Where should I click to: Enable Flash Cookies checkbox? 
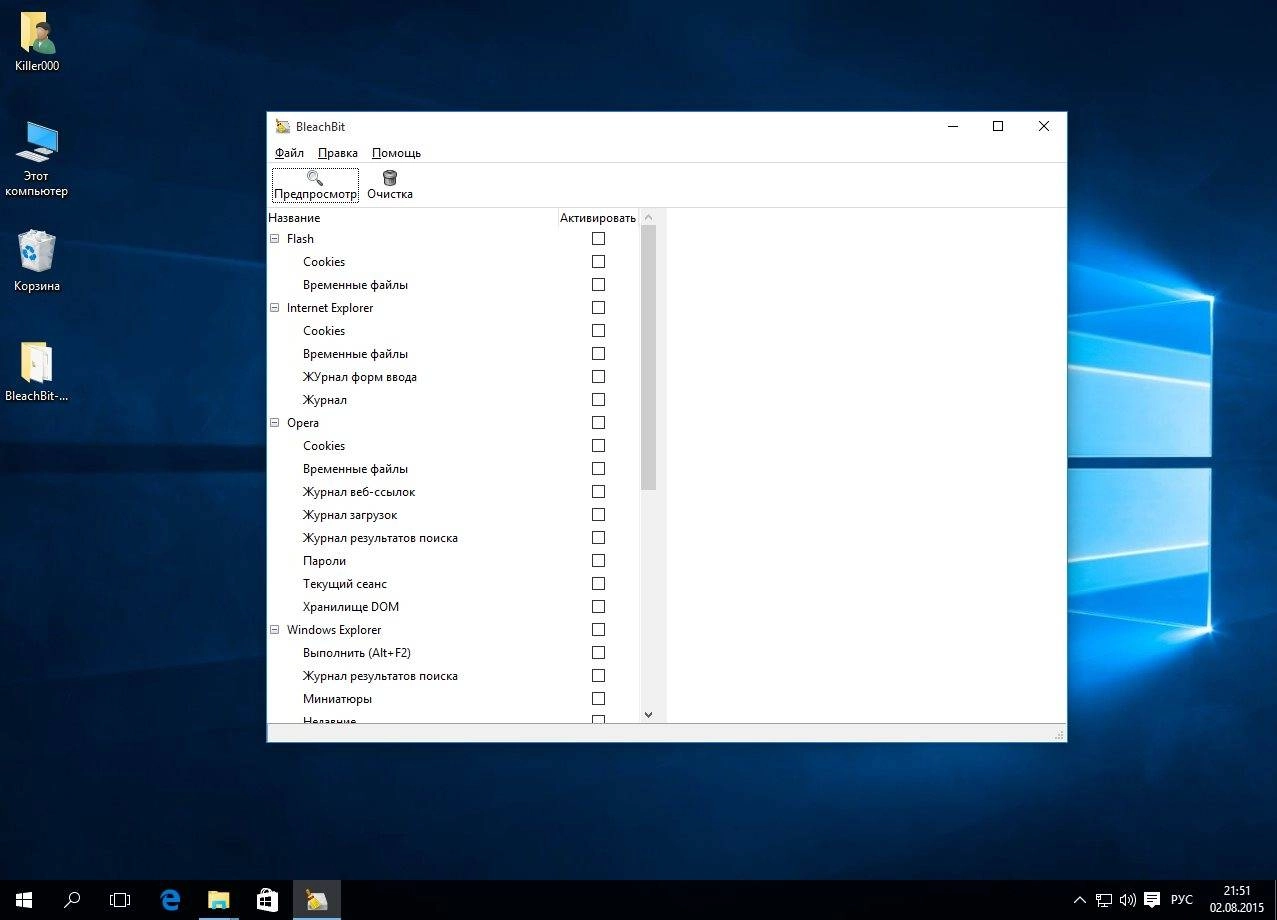tap(598, 262)
